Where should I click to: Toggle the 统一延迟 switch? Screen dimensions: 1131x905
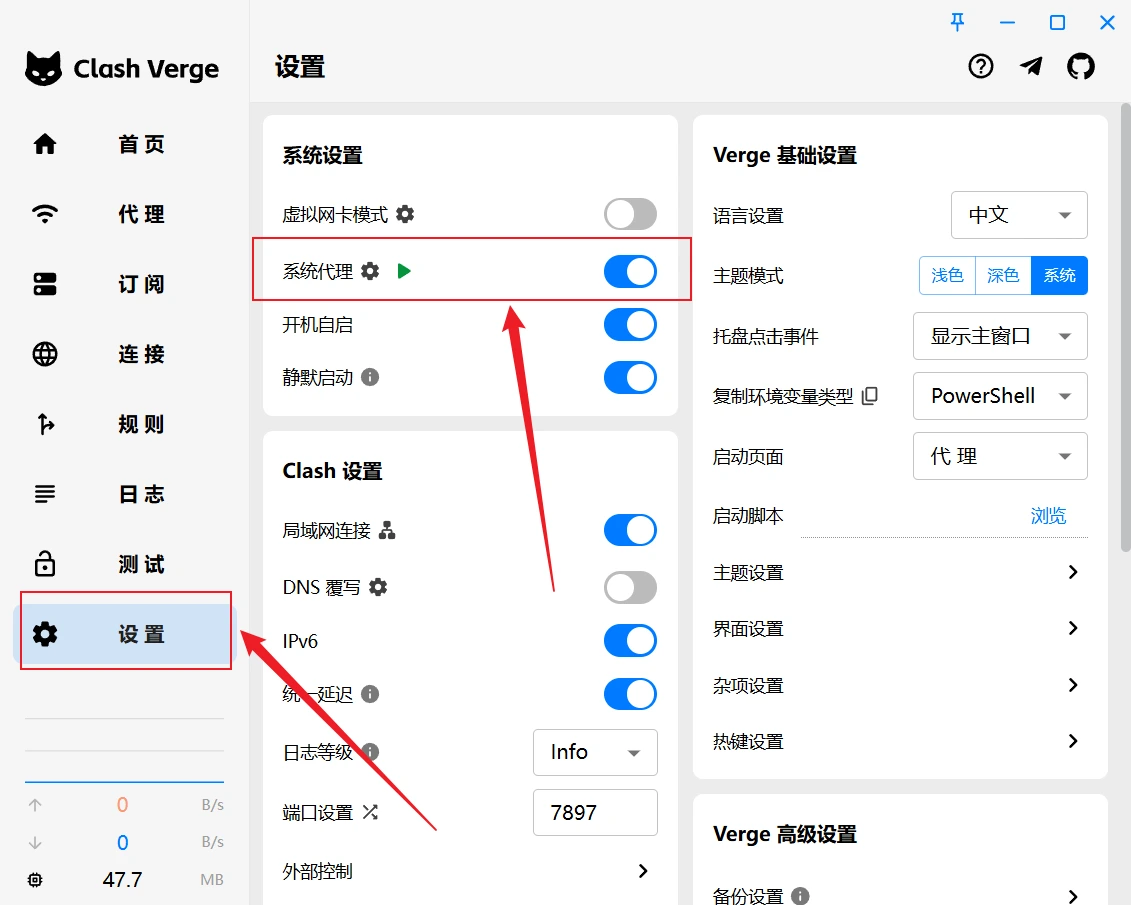630,694
